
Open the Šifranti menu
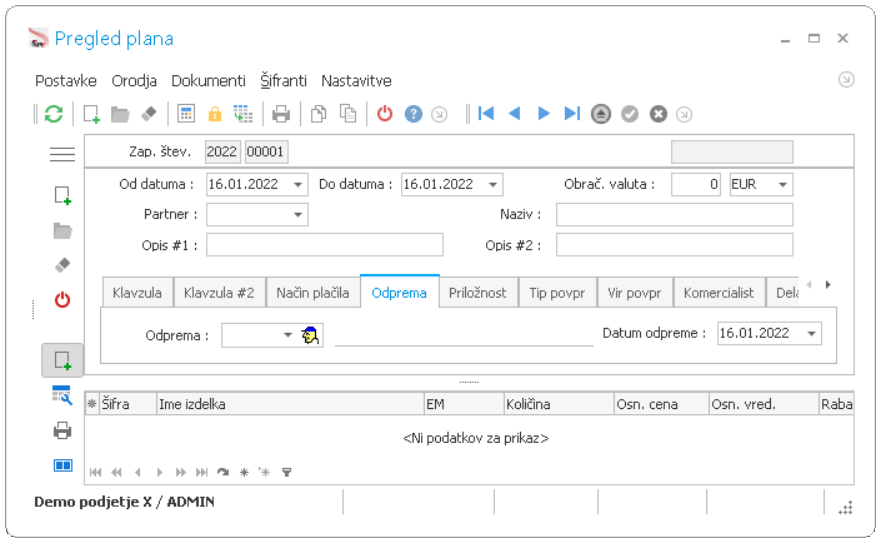[284, 81]
